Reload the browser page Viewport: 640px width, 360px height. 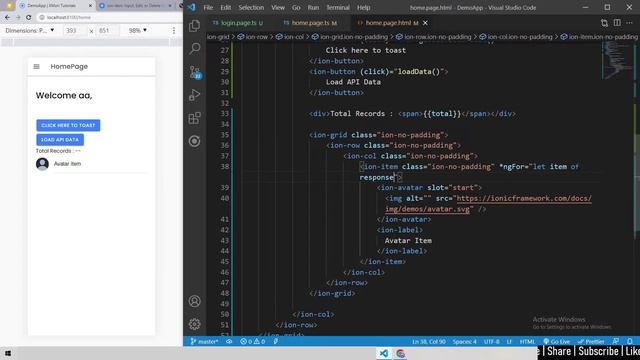[x=29, y=18]
